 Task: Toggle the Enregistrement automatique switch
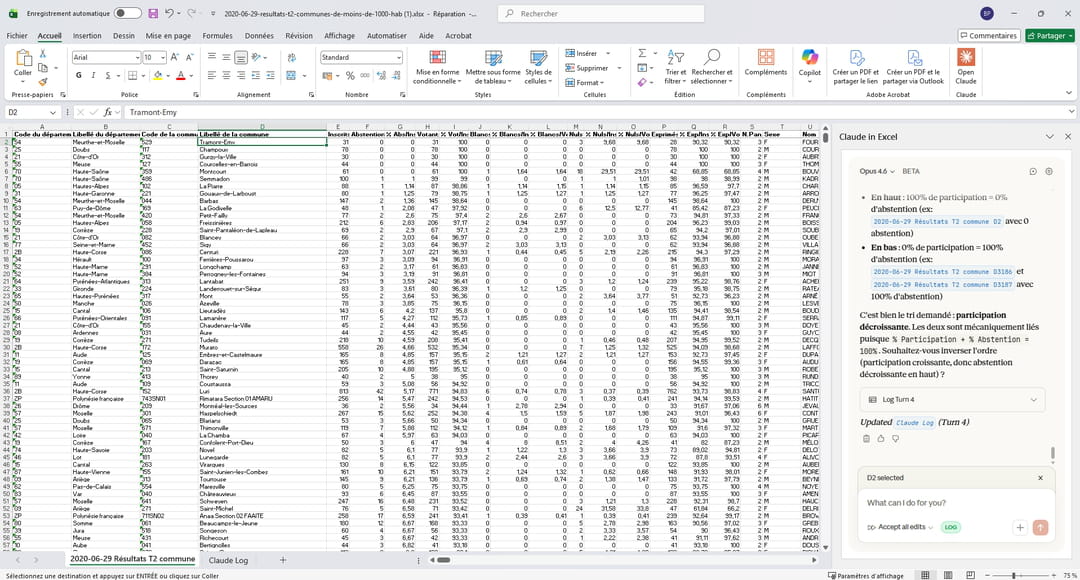127,14
